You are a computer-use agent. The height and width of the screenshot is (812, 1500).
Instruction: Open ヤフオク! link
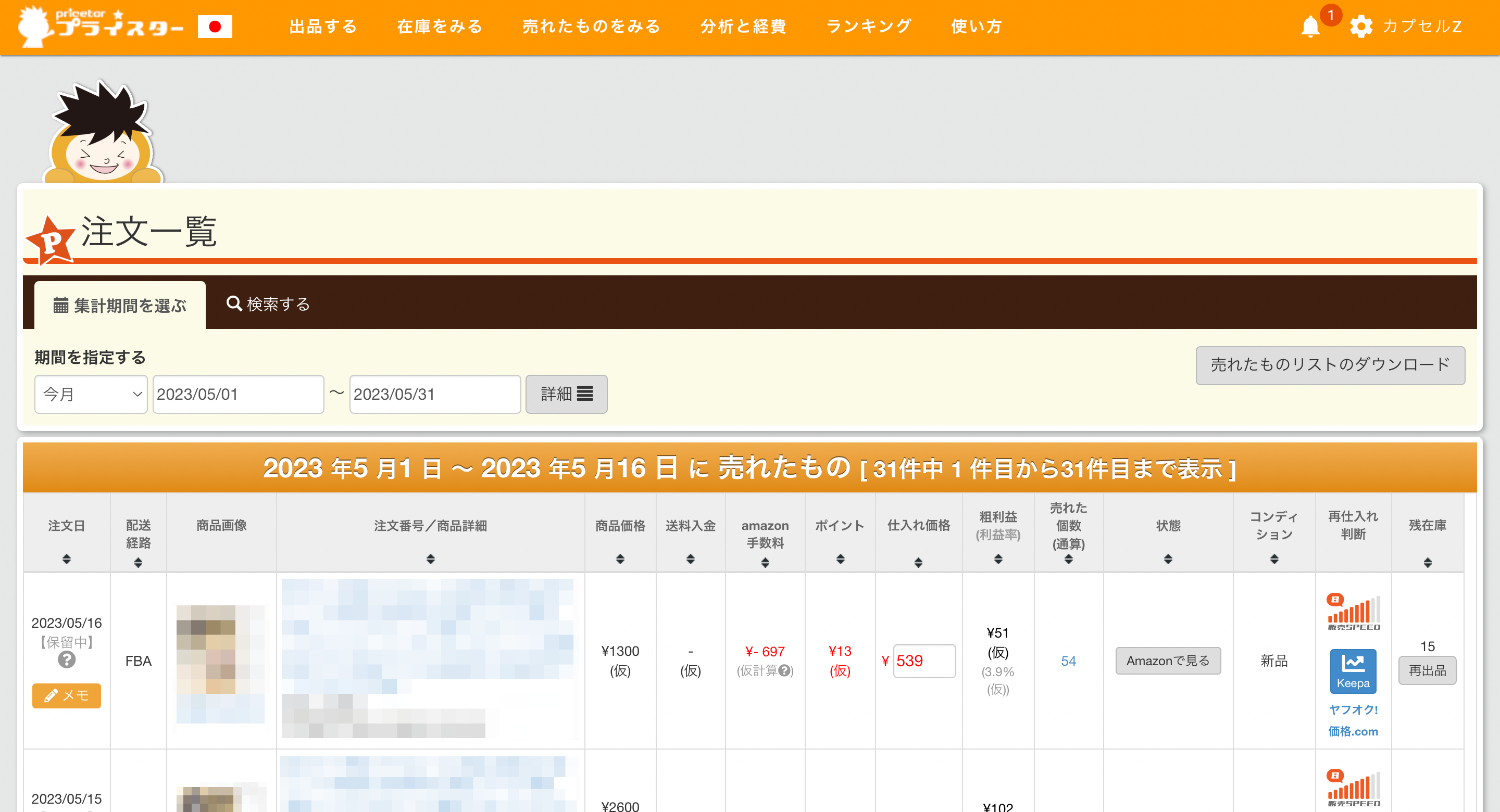(x=1353, y=709)
